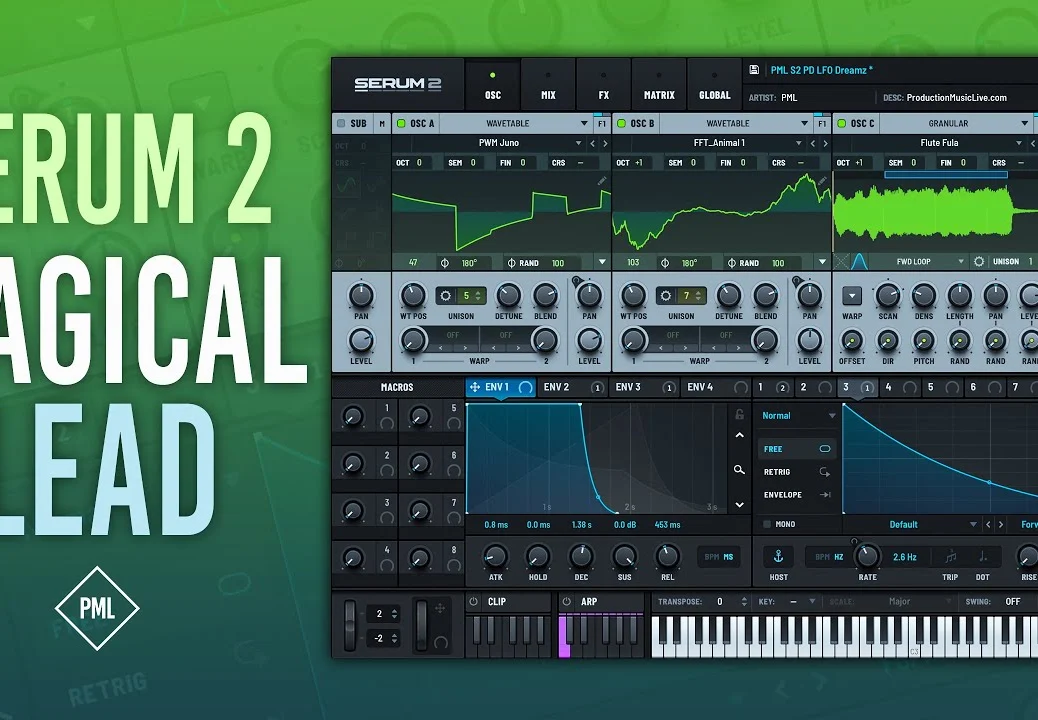
Task: Open the LFO Default shape dropdown
Action: pyautogui.click(x=911, y=524)
